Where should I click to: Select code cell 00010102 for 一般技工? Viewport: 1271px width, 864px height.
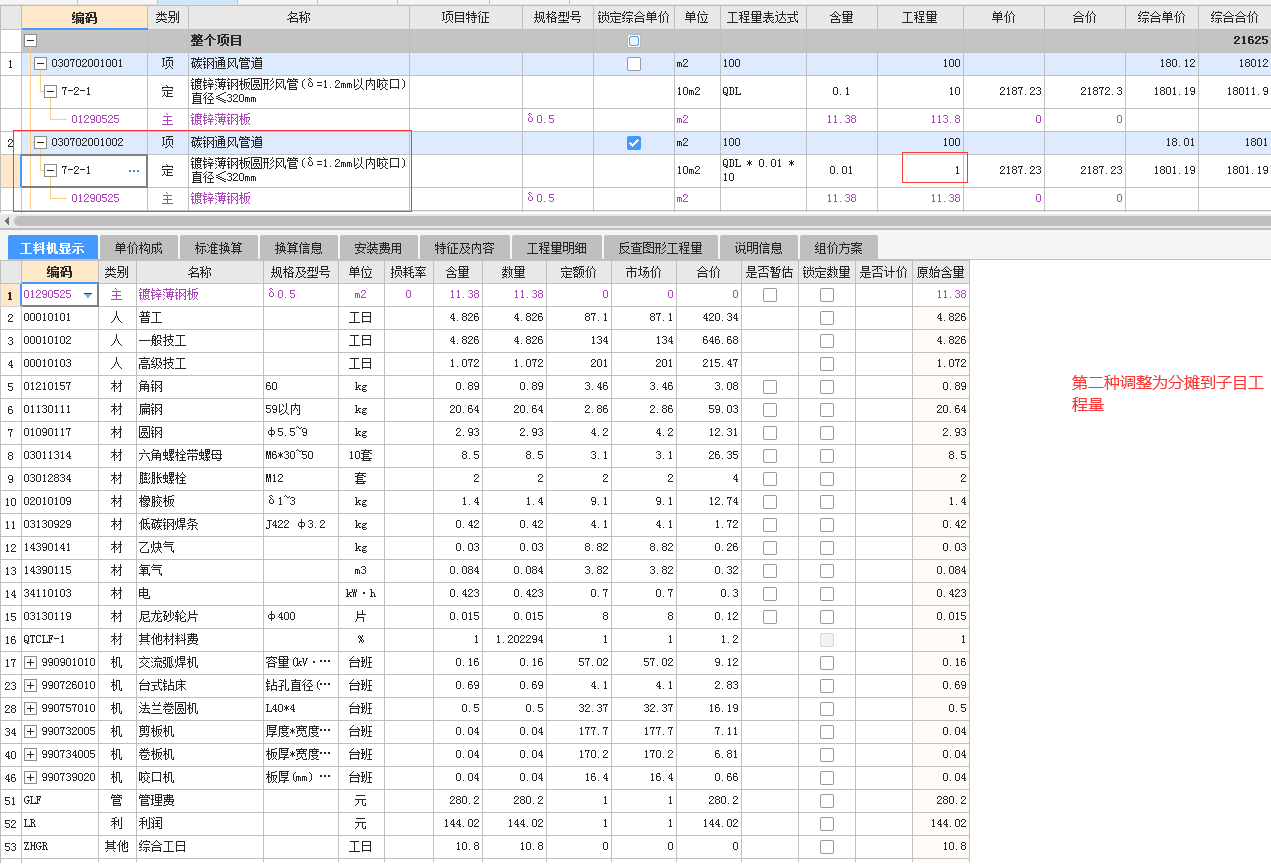point(60,341)
